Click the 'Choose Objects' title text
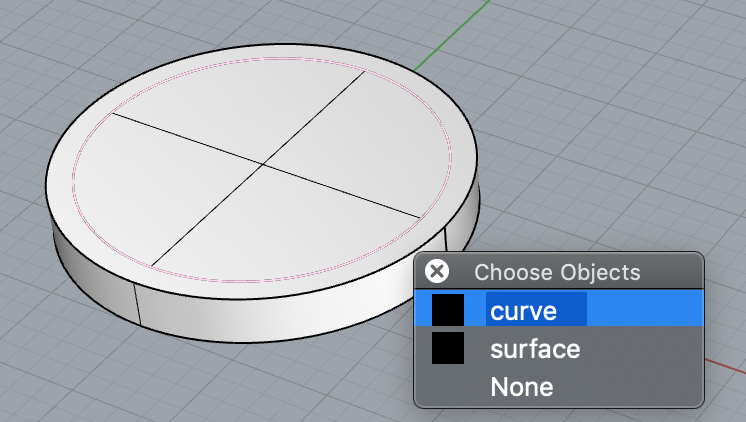 (557, 273)
